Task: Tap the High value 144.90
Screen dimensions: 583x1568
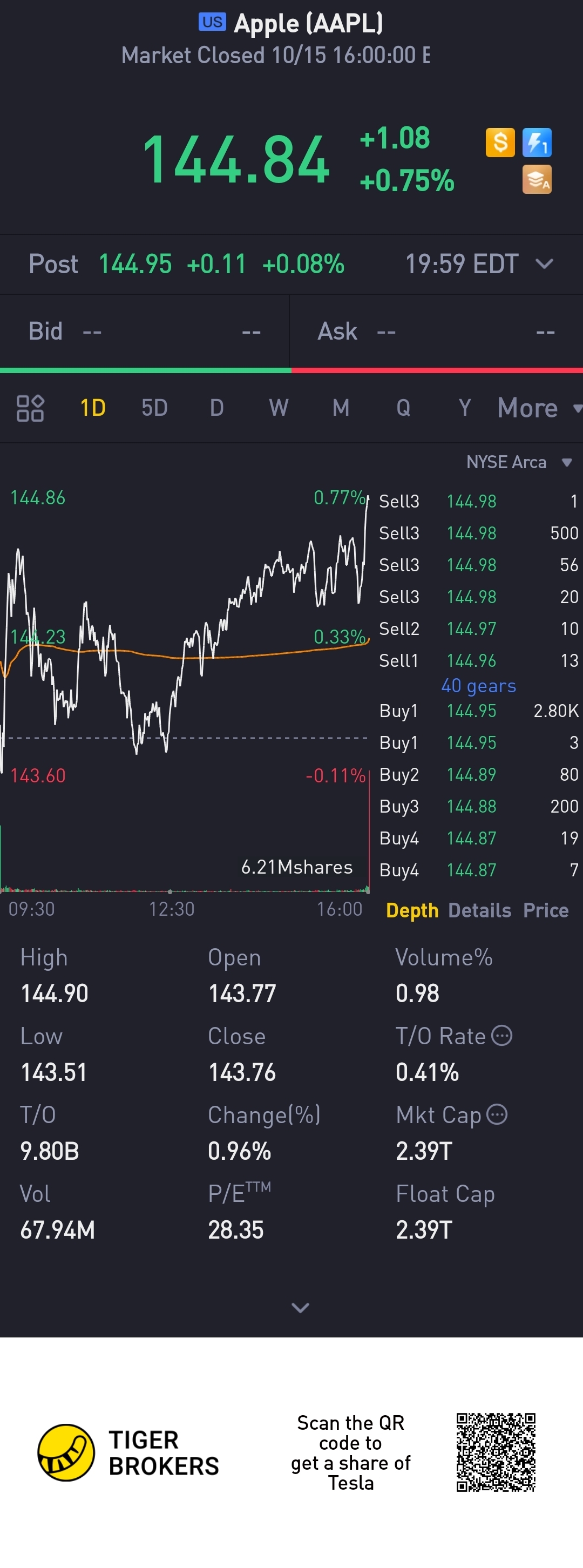Action: [54, 993]
